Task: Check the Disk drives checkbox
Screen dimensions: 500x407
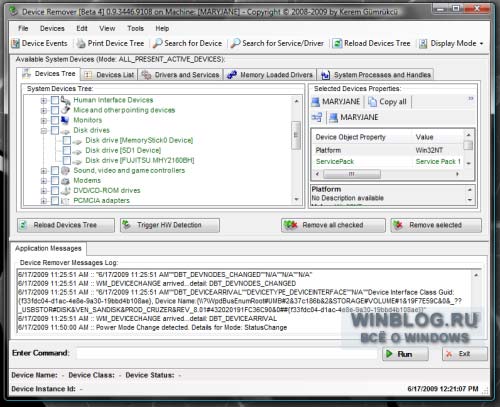Action: [55, 130]
